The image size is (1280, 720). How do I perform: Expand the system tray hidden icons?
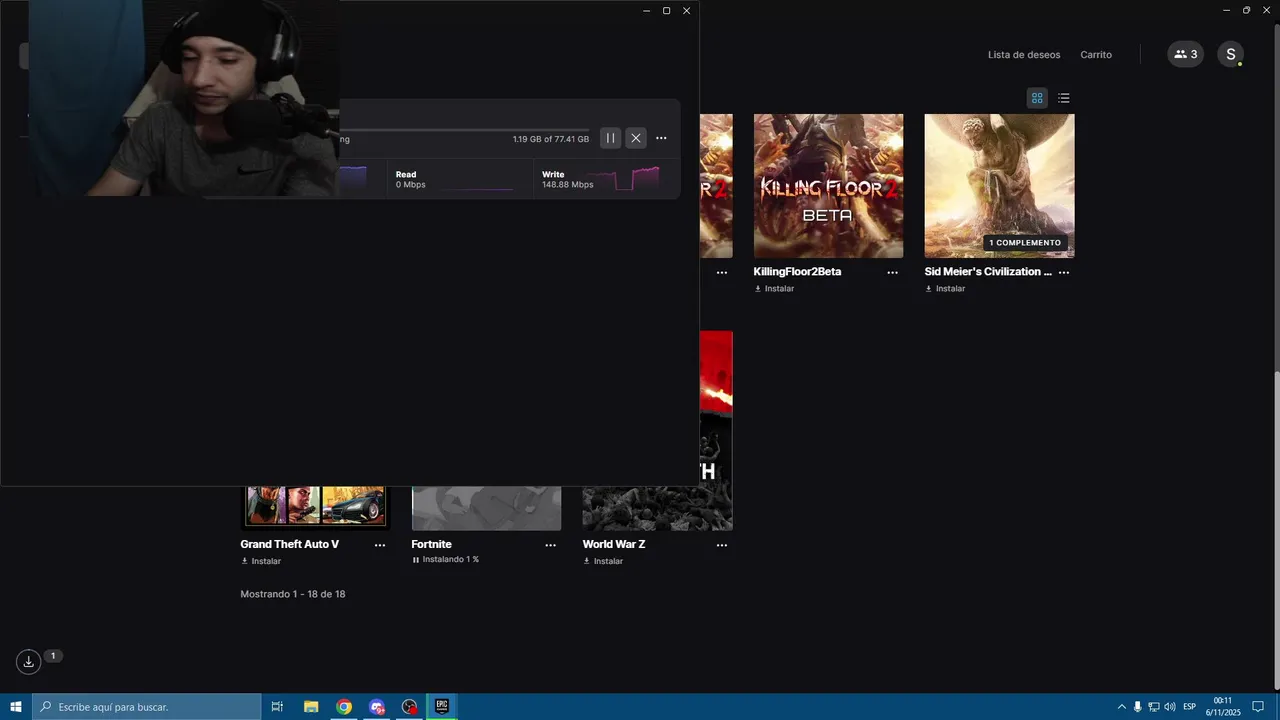[1121, 707]
